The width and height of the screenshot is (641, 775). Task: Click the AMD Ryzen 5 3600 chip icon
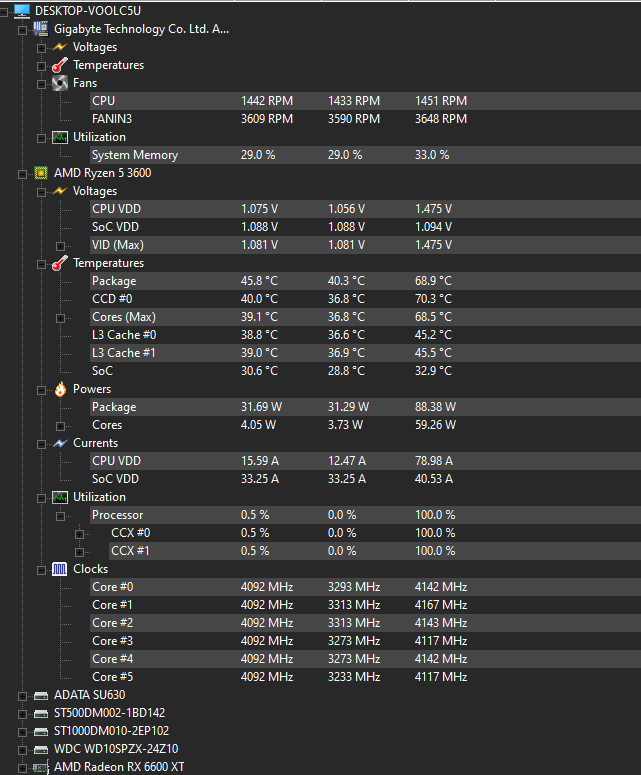(41, 173)
